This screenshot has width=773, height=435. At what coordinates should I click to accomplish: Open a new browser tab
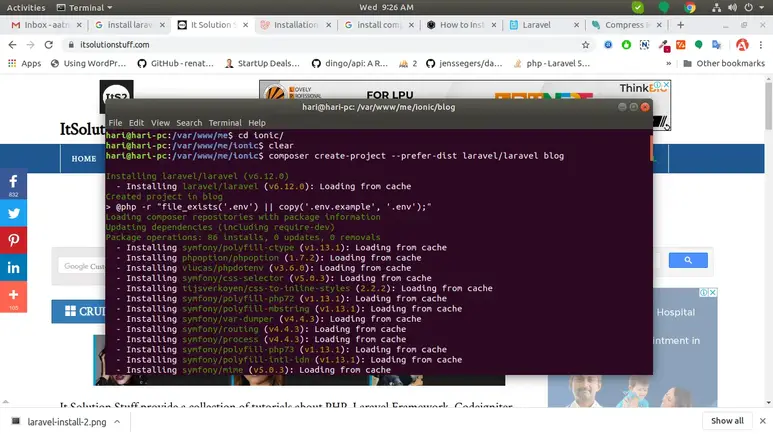coord(680,25)
